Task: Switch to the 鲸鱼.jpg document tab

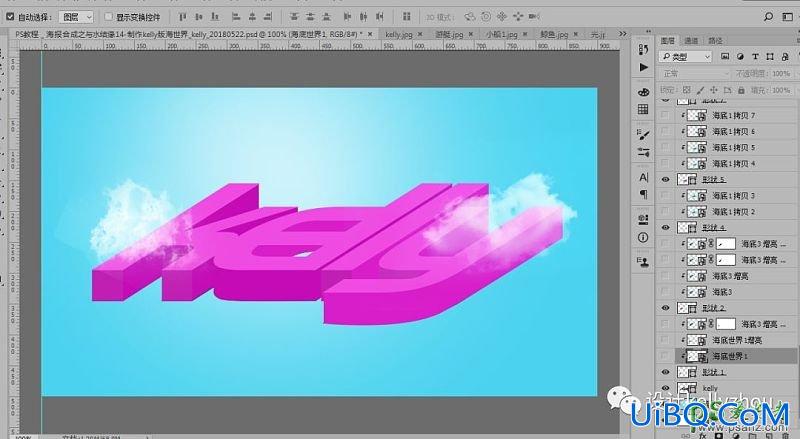Action: 554,34
